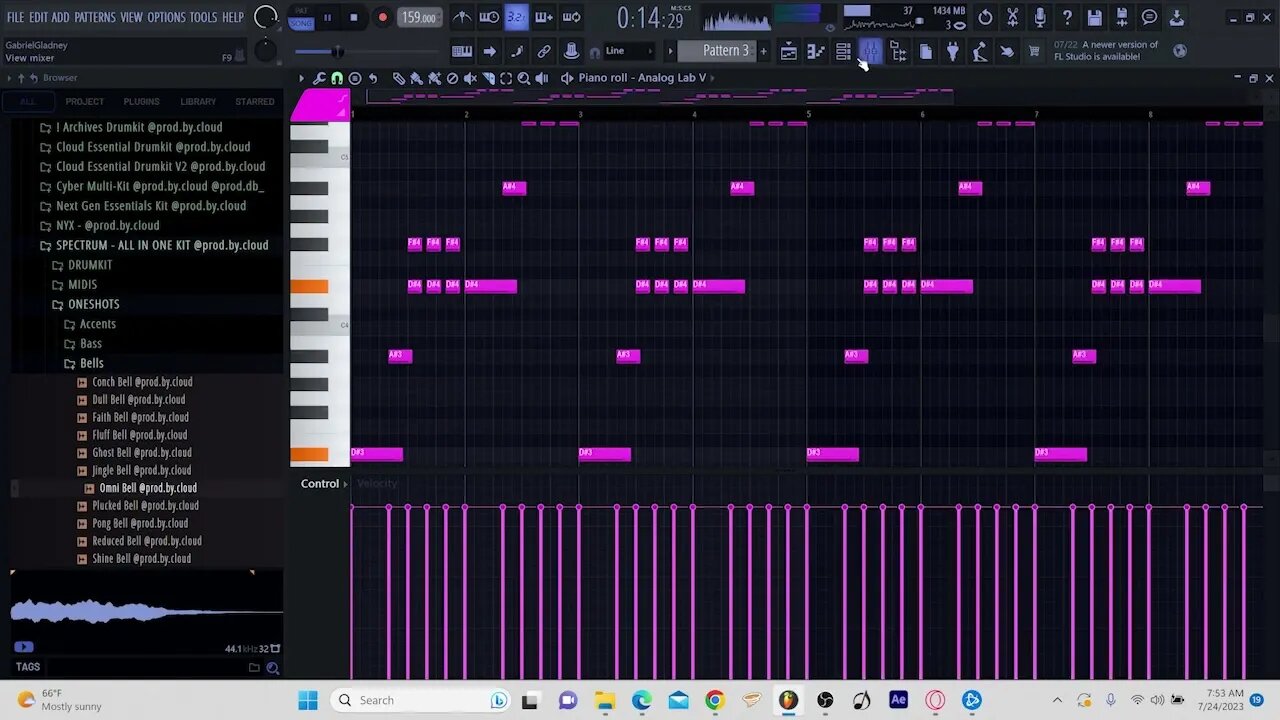This screenshot has width=1280, height=720.
Task: Click the piano roll stamp chord icon
Action: (355, 78)
